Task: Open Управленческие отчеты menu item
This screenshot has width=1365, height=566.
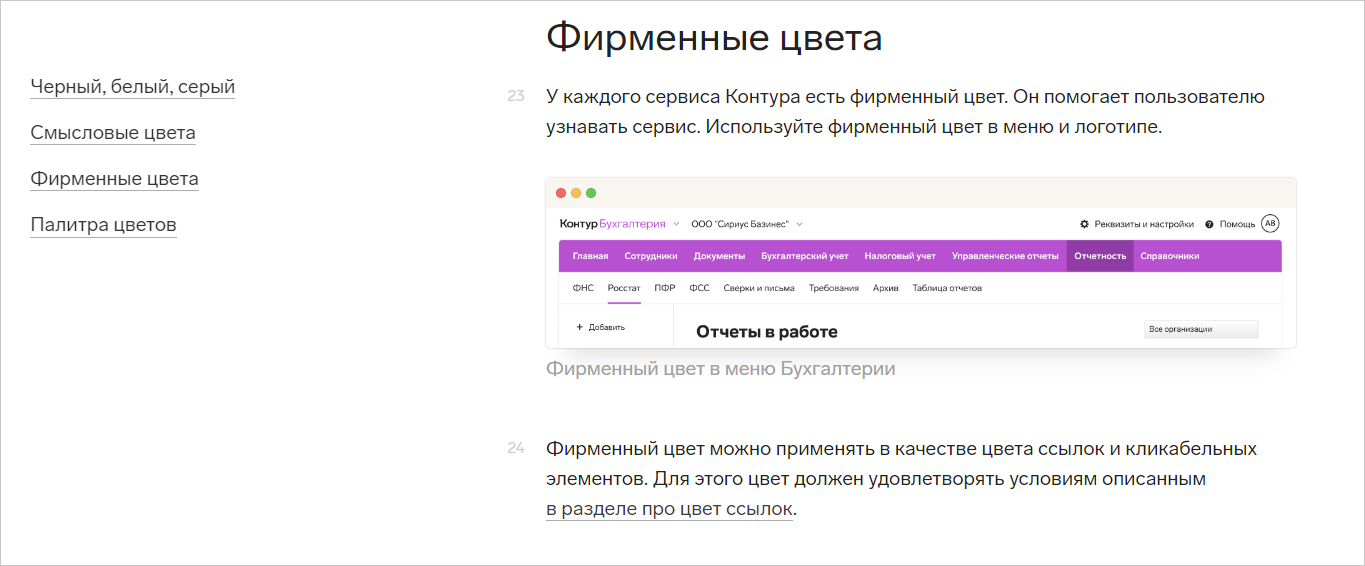Action: click(1005, 256)
